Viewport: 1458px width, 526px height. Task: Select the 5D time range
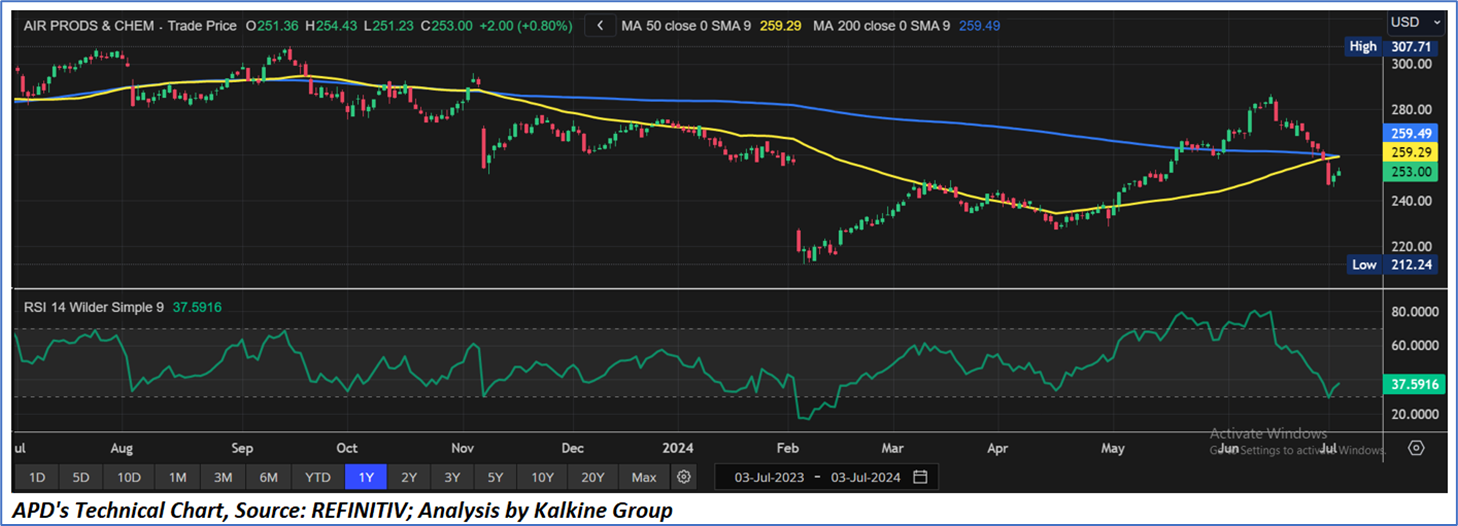click(x=81, y=477)
